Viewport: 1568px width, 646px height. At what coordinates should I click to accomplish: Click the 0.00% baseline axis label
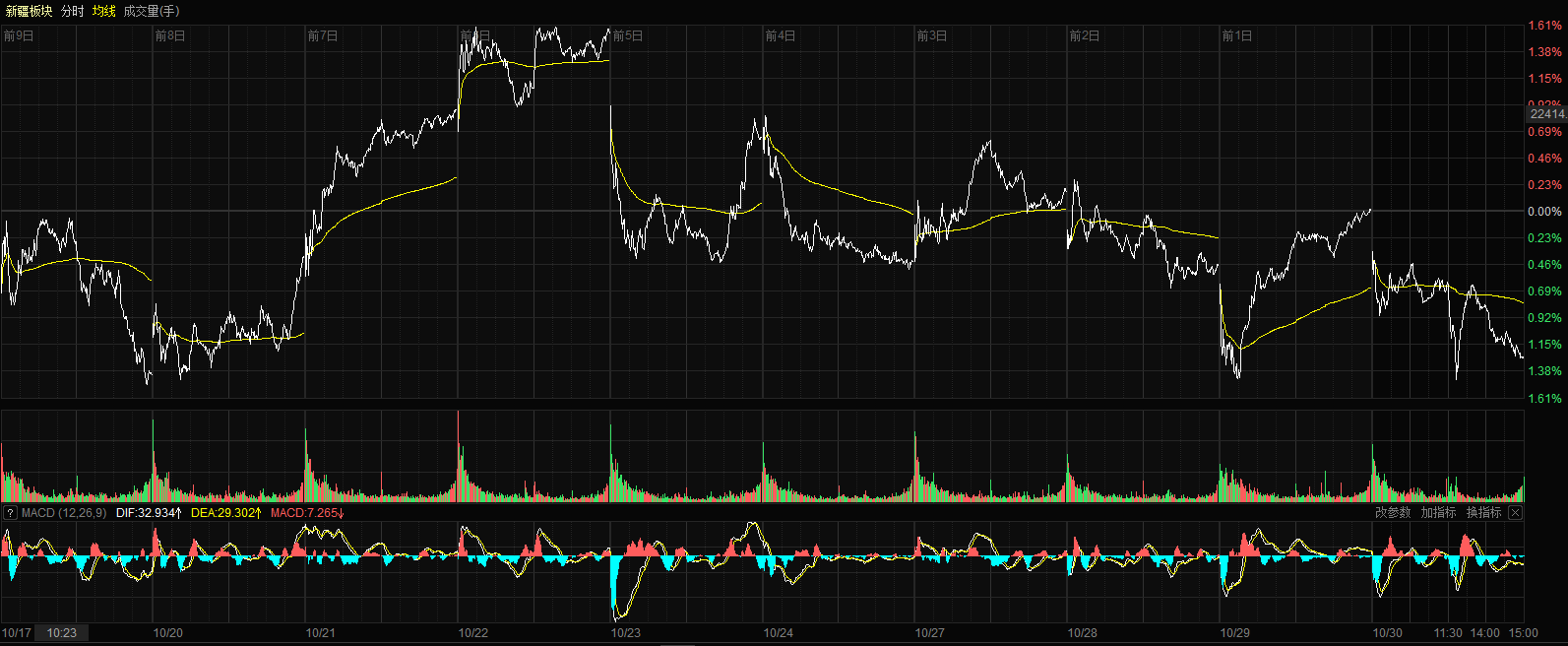[1543, 212]
